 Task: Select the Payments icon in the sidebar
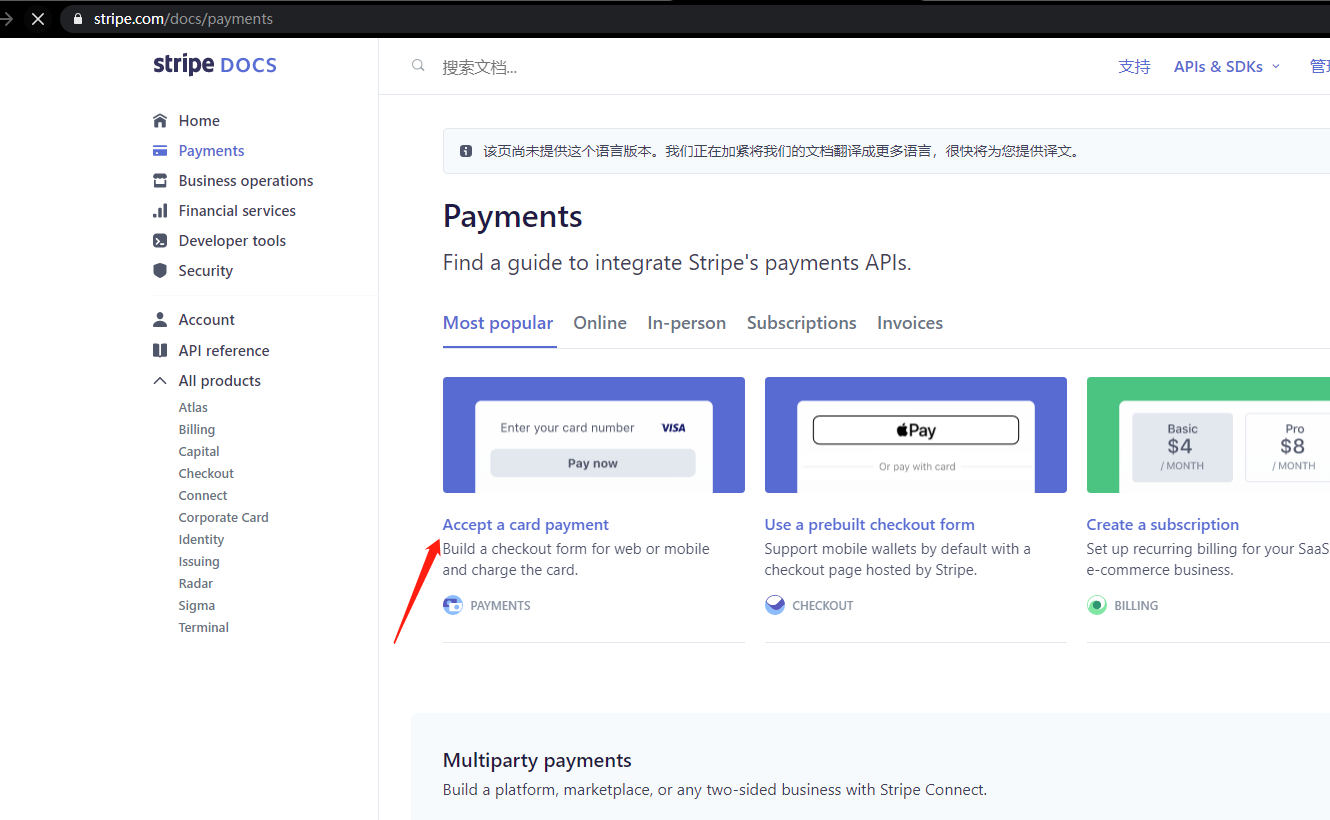click(160, 150)
